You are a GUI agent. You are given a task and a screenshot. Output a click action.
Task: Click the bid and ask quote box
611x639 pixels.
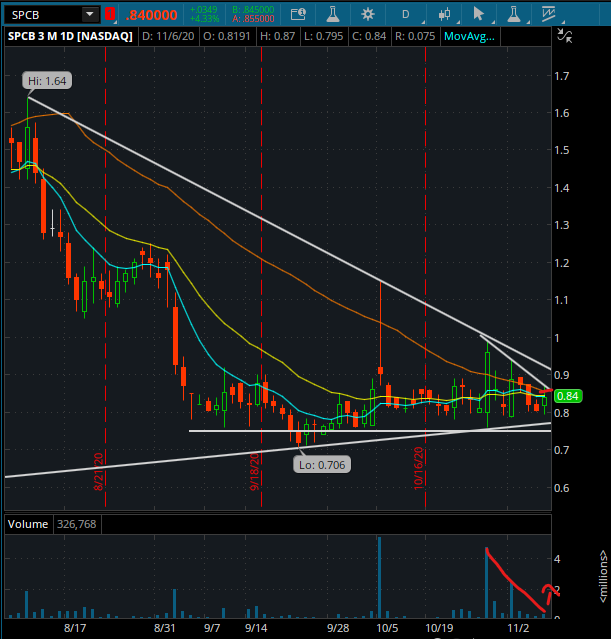click(x=253, y=14)
